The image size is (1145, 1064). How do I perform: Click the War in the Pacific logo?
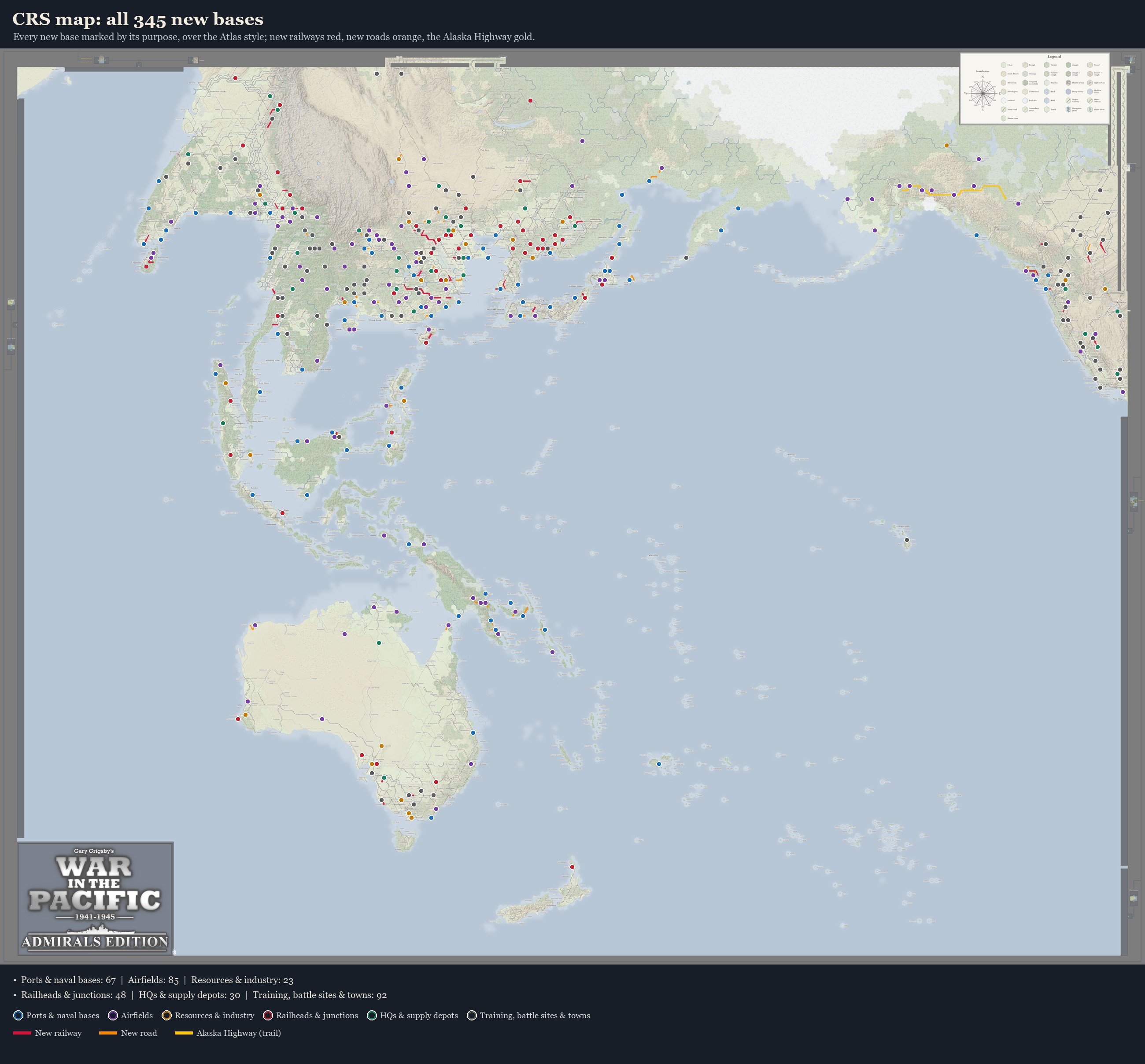(96, 898)
